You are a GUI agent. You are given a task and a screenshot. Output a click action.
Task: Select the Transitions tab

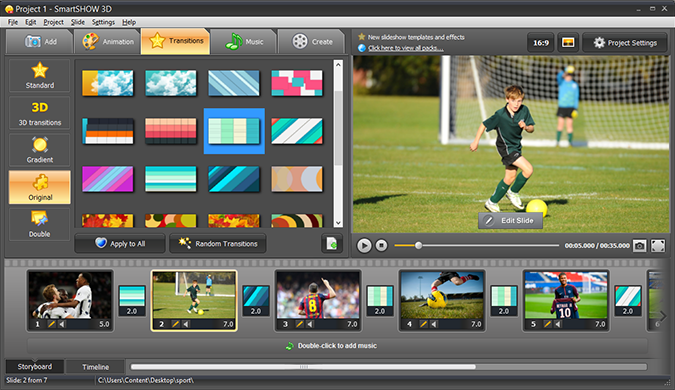point(176,42)
